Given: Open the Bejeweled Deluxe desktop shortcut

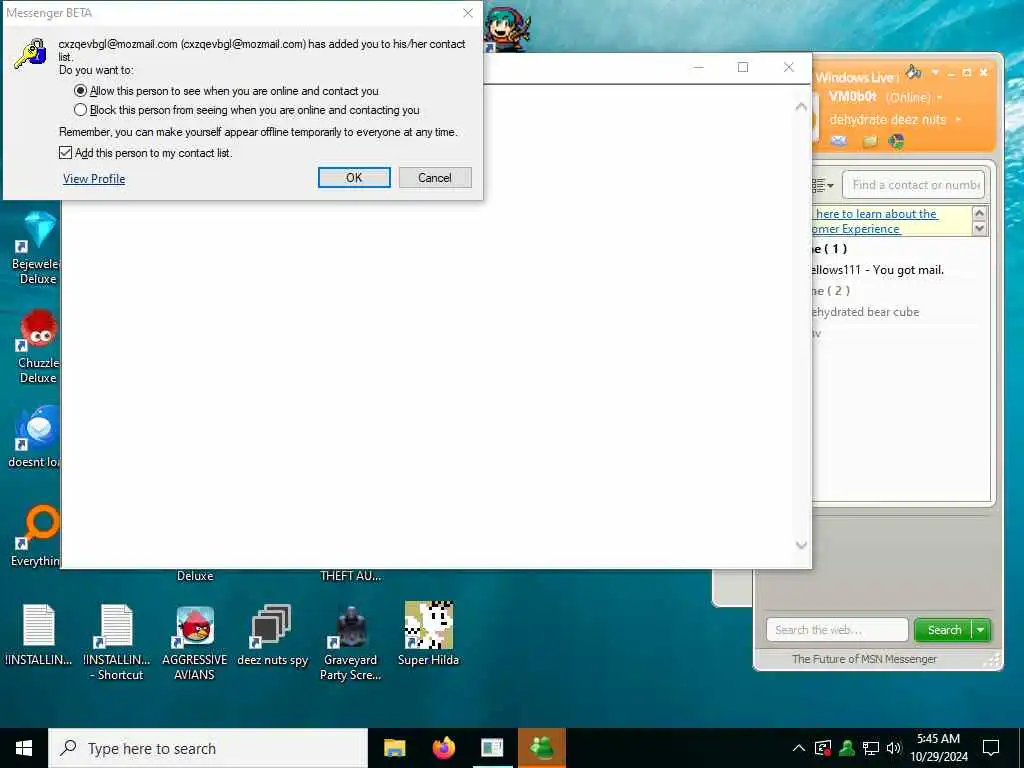Looking at the screenshot, I should [37, 248].
